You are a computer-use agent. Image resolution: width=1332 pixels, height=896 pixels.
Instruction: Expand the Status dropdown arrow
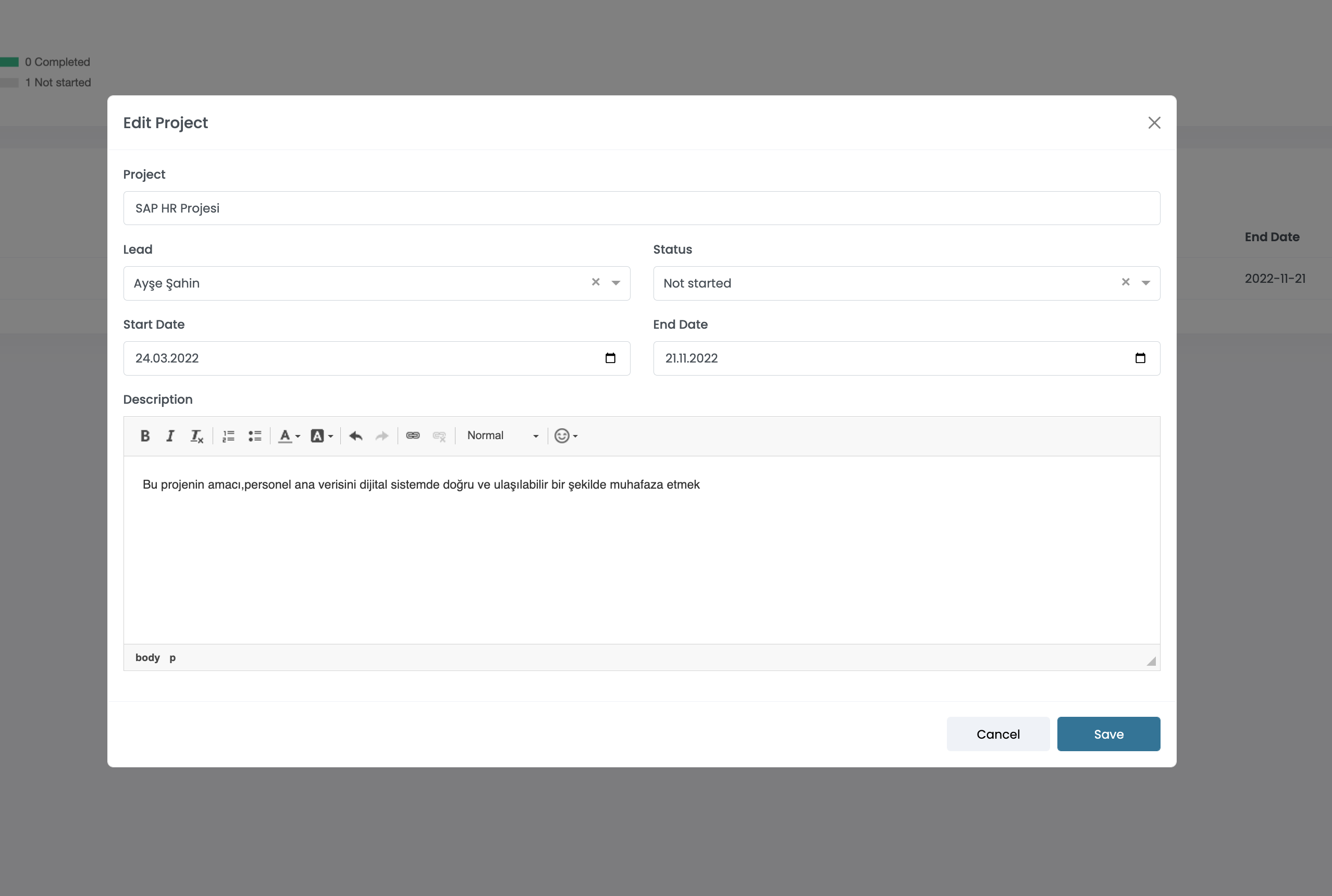(1145, 283)
